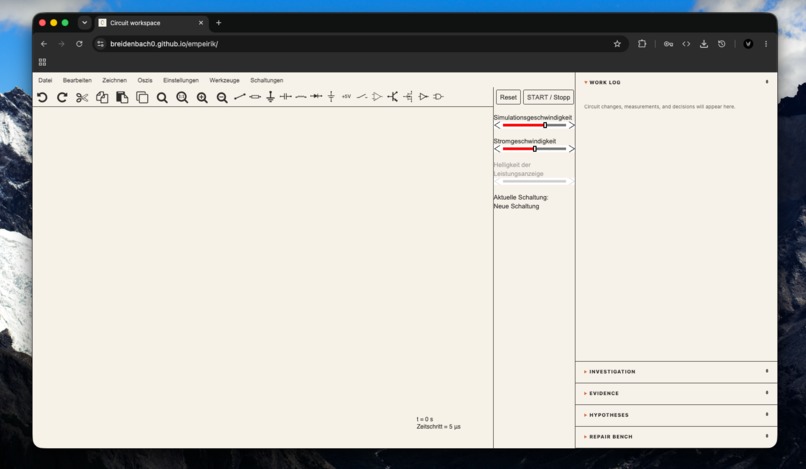
Task: Click the browser back arrow
Action: [x=44, y=44]
